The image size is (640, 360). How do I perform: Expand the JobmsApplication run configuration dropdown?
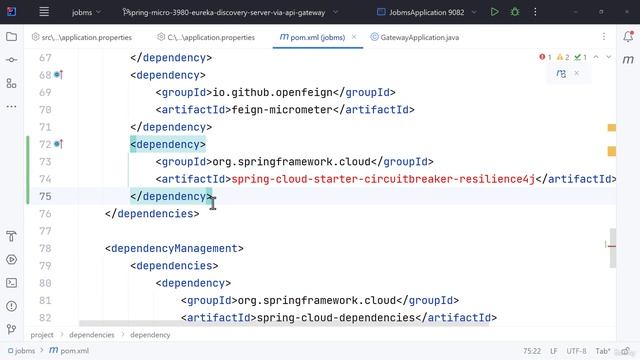[x=427, y=12]
